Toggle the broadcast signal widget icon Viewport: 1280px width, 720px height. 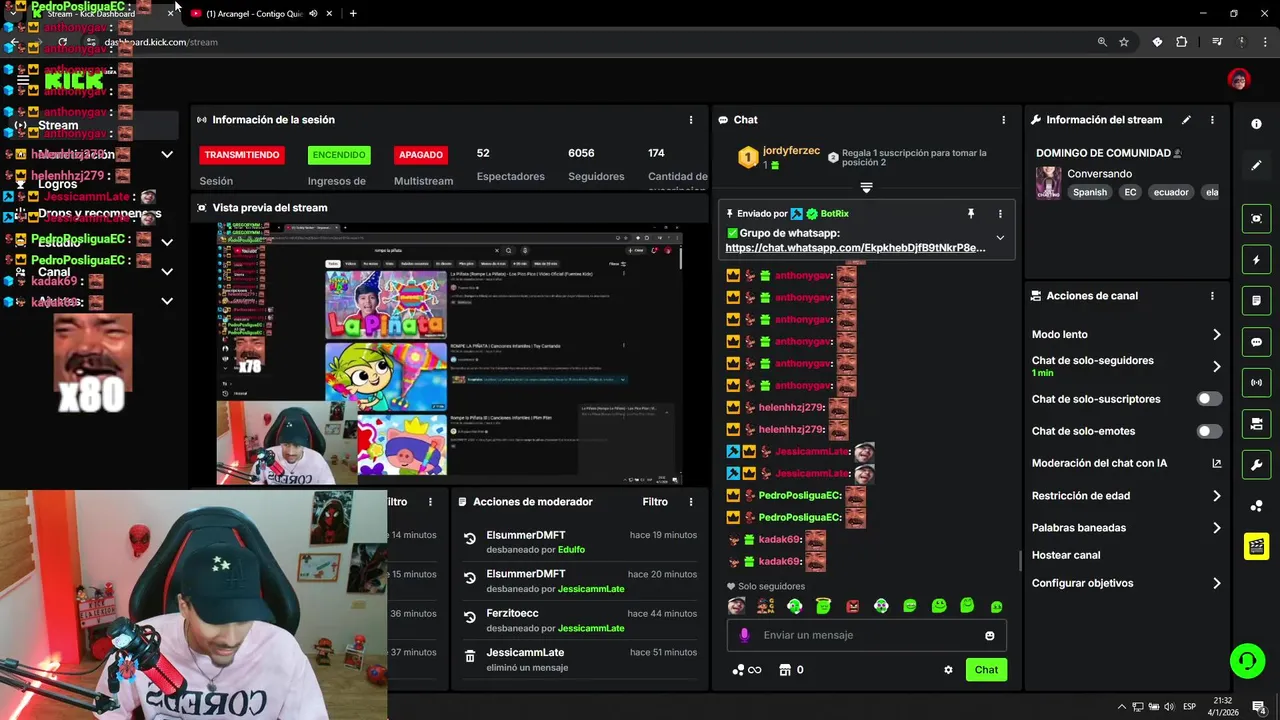[x=1256, y=383]
